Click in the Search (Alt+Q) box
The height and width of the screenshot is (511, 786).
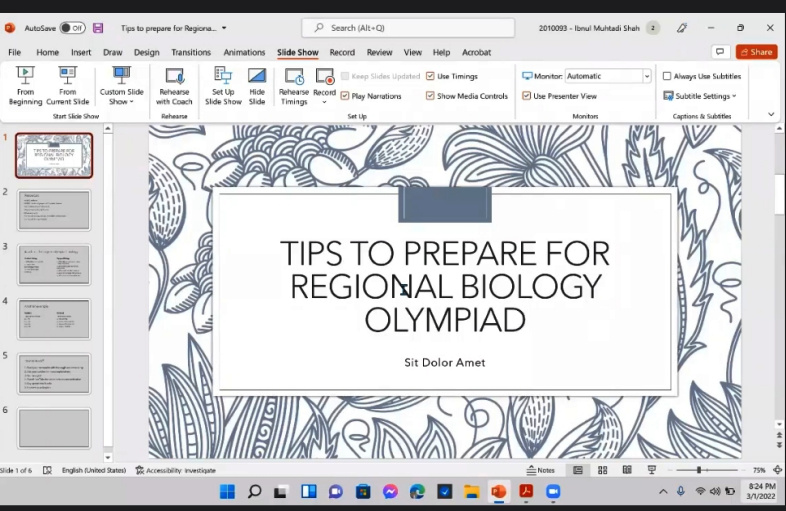pyautogui.click(x=408, y=28)
